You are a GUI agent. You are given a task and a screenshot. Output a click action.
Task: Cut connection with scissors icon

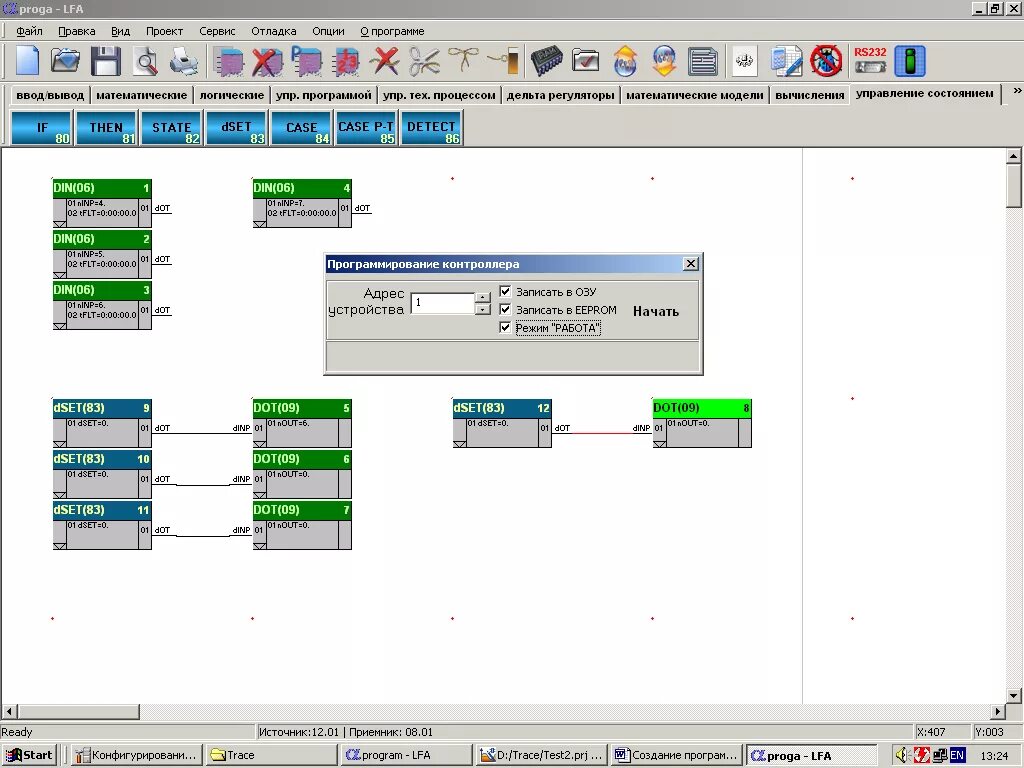pyautogui.click(x=424, y=61)
